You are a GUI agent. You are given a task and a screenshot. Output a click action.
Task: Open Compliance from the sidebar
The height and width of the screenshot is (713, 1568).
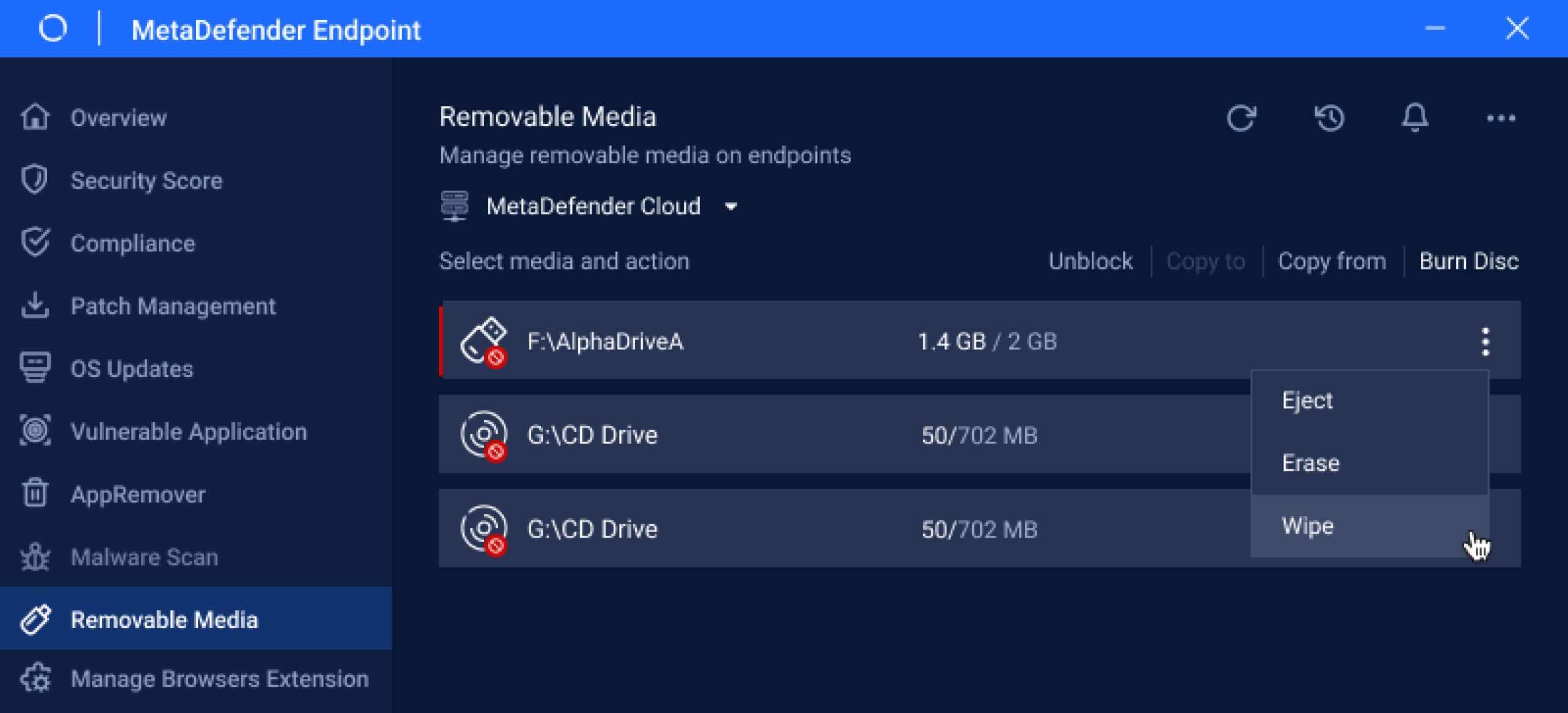(x=133, y=243)
